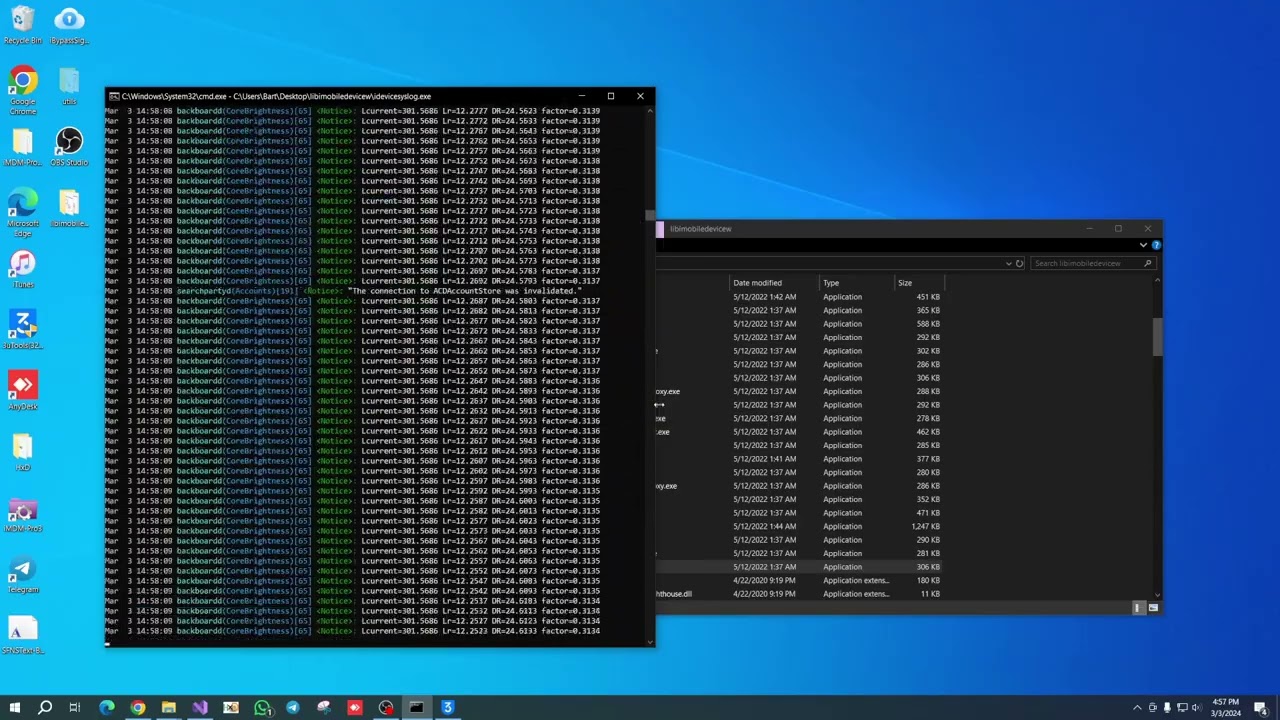Expand the Explorer ribbon chevron
The width and height of the screenshot is (1280, 720).
point(1143,245)
